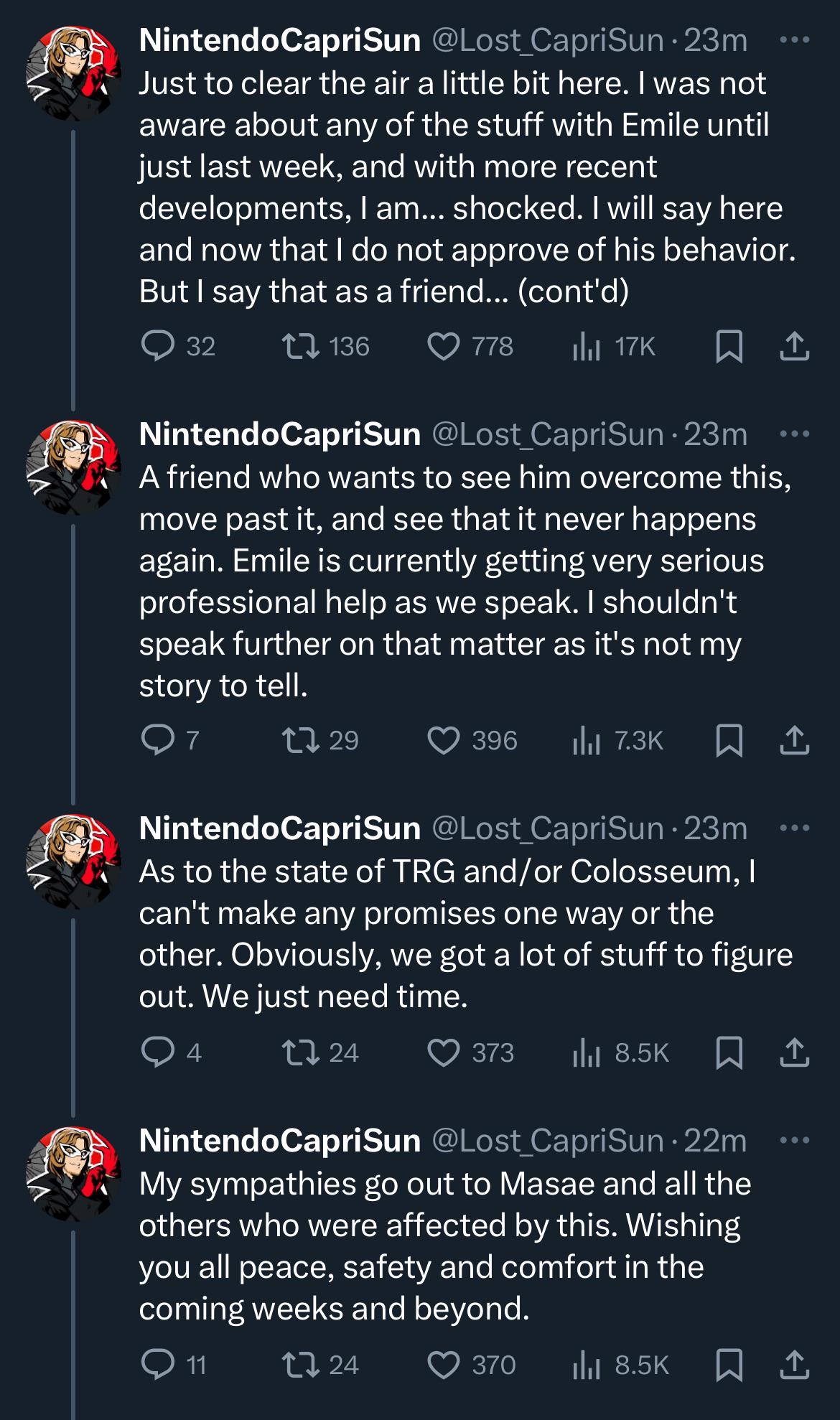Open more options for the TRG/Colosseum tweet

tap(794, 828)
